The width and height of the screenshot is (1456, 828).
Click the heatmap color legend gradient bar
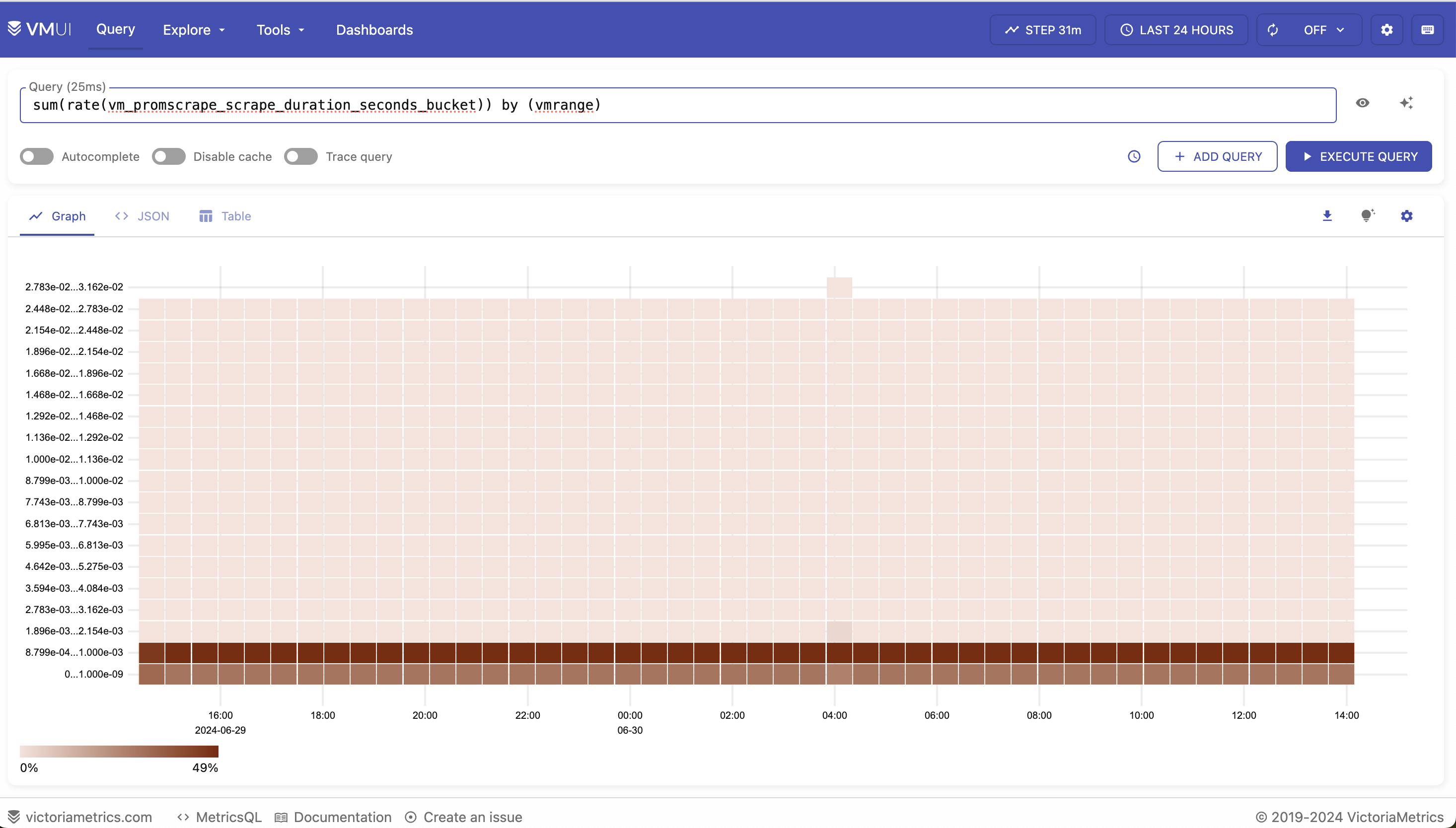click(120, 751)
